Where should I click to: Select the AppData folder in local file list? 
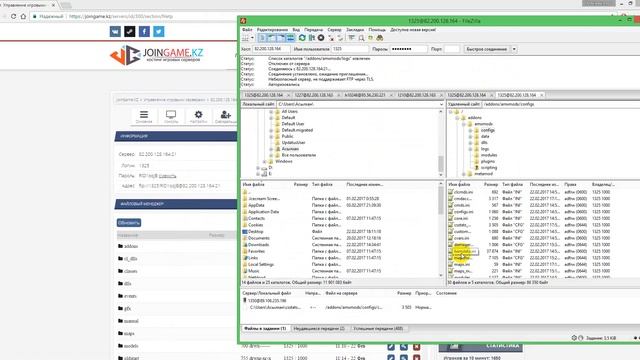tap(256, 205)
